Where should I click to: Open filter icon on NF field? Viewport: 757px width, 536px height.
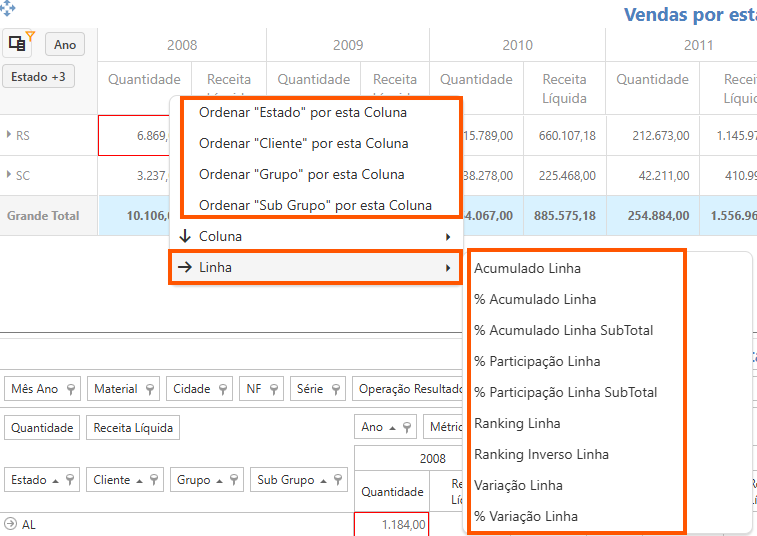point(274,389)
